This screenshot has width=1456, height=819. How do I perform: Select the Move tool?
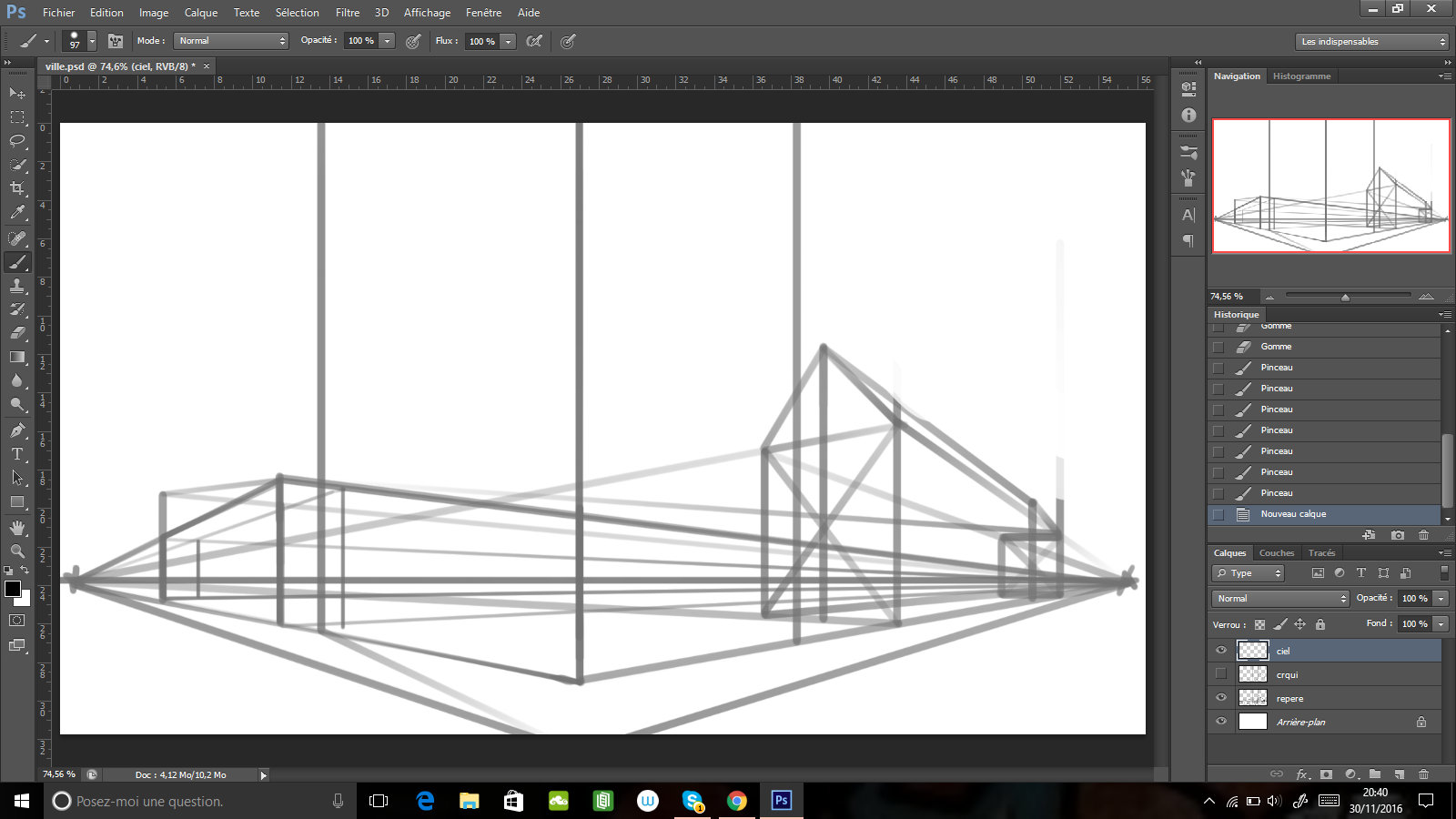17,94
